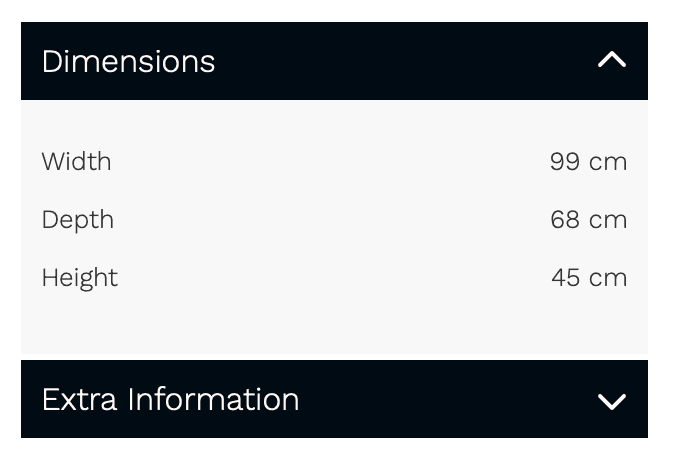Collapse Dimensions using the up chevron
The image size is (674, 456).
(x=612, y=60)
